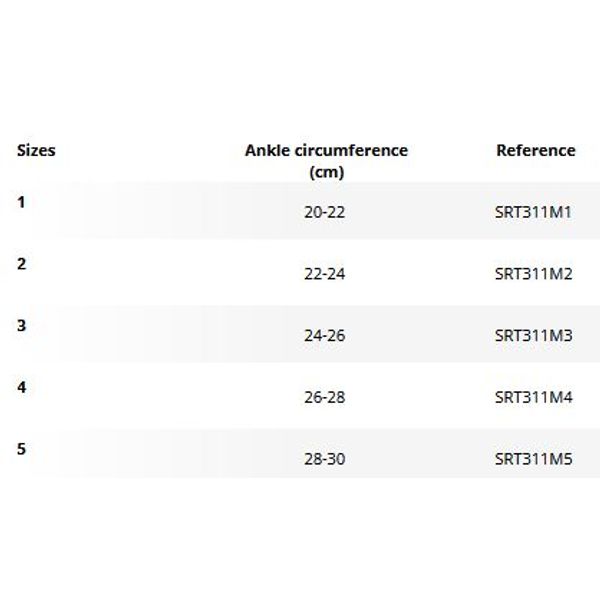Click reference code SRT311M4

[x=533, y=397]
